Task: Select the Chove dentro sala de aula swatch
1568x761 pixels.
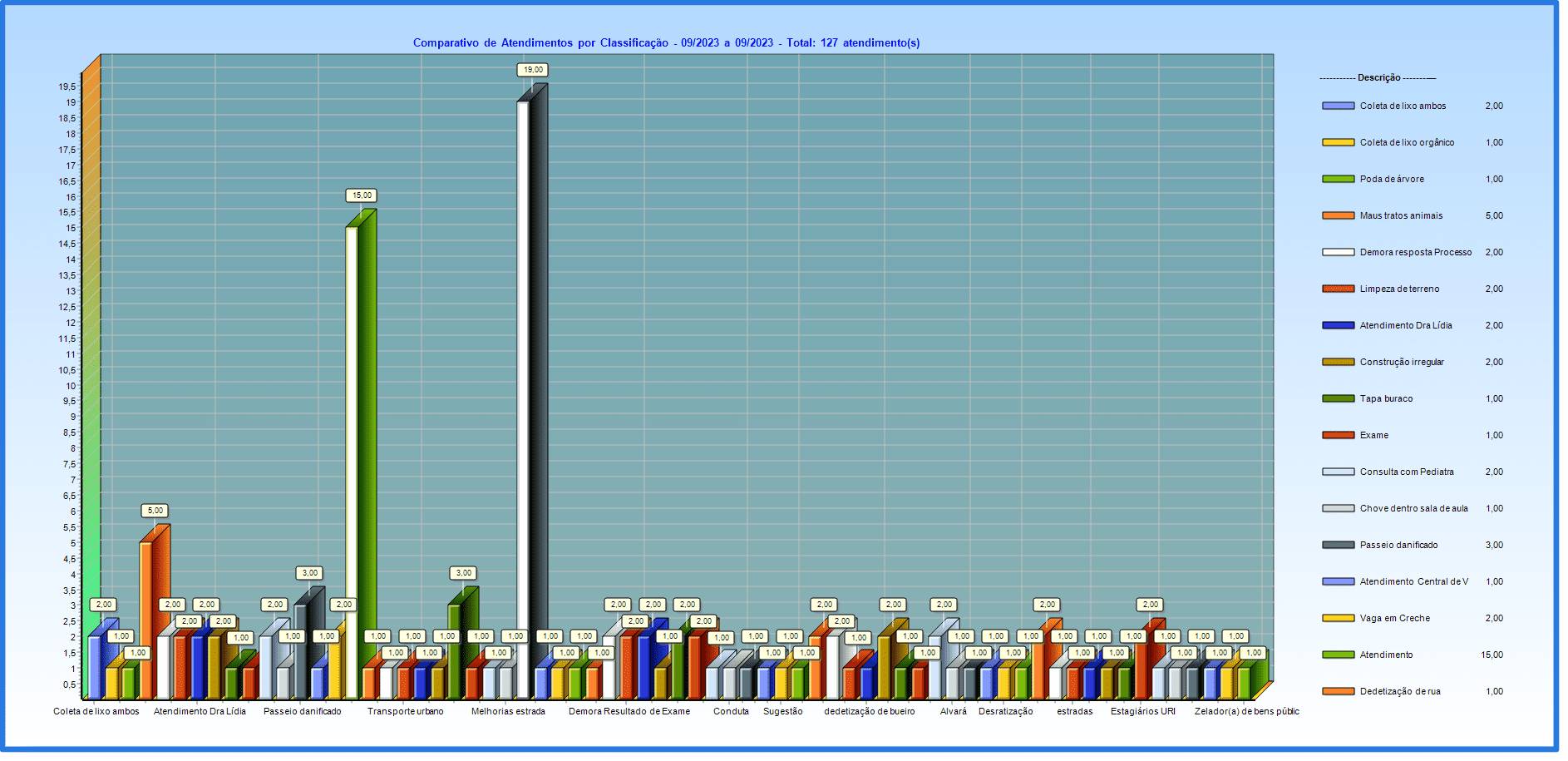Action: click(1338, 508)
